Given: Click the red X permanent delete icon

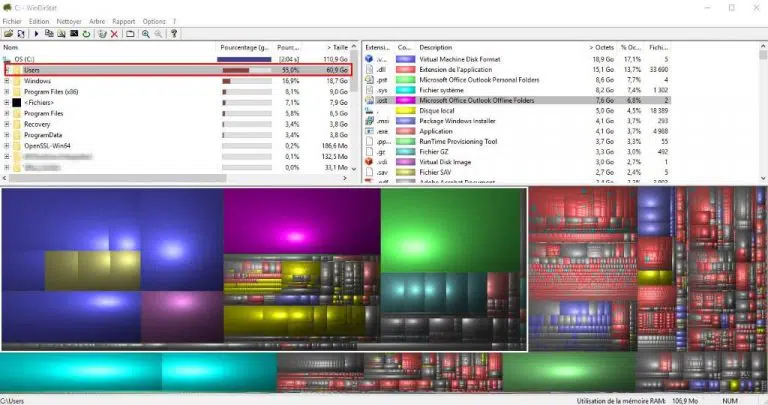Looking at the screenshot, I should [114, 34].
